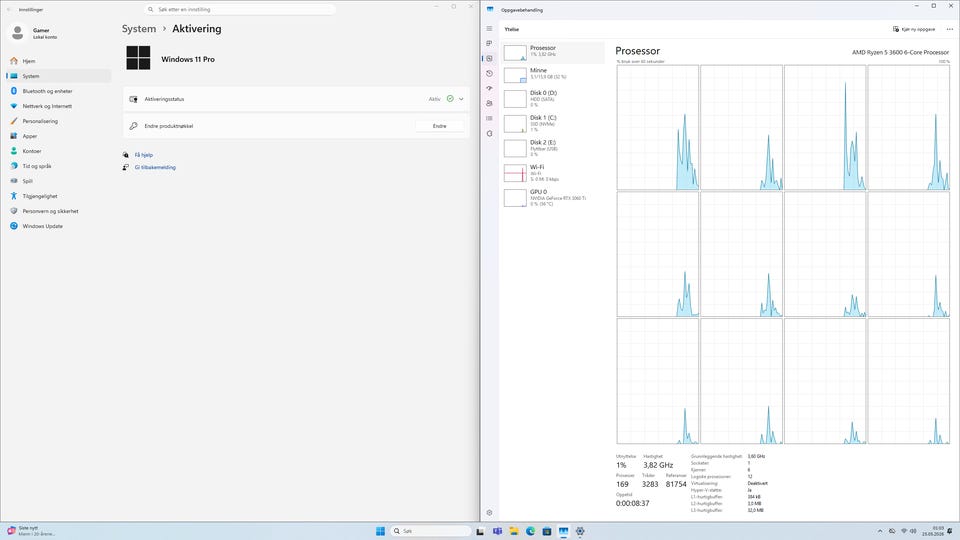Screen dimensions: 960x540
Task: Open Startup apps icon in Task Manager
Action: [489, 88]
